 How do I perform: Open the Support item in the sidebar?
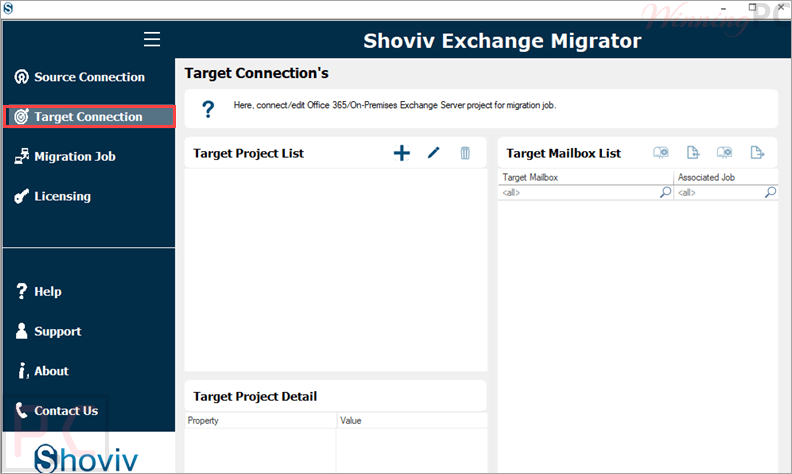(x=89, y=331)
